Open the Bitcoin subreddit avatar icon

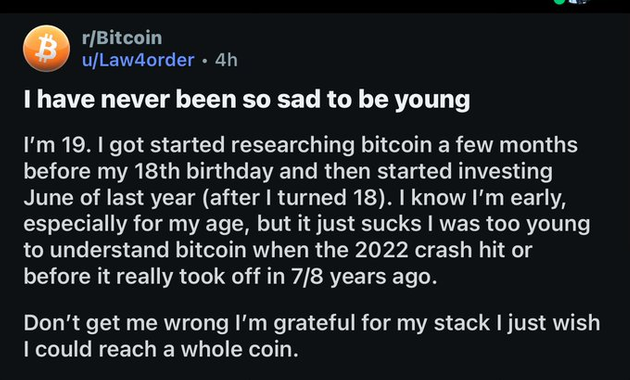point(46,48)
